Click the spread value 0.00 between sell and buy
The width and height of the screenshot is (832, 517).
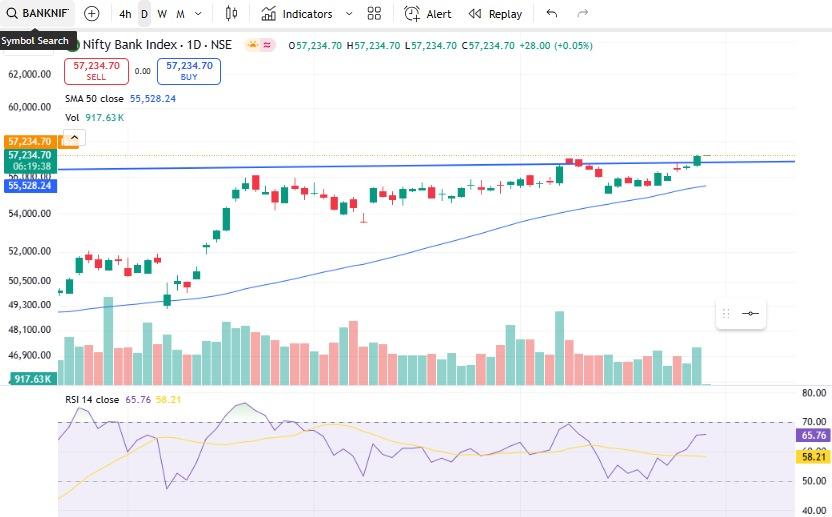tap(143, 71)
